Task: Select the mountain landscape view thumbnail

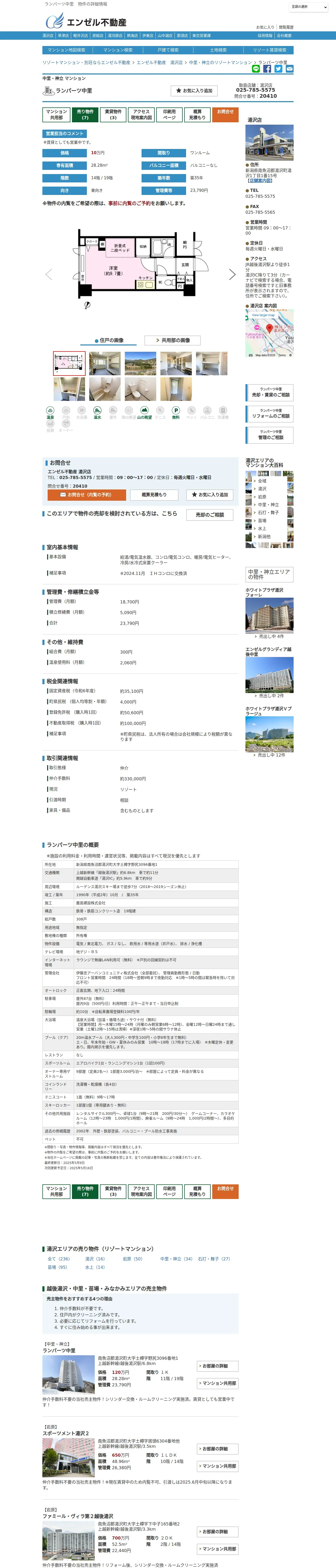Action: (x=140, y=364)
